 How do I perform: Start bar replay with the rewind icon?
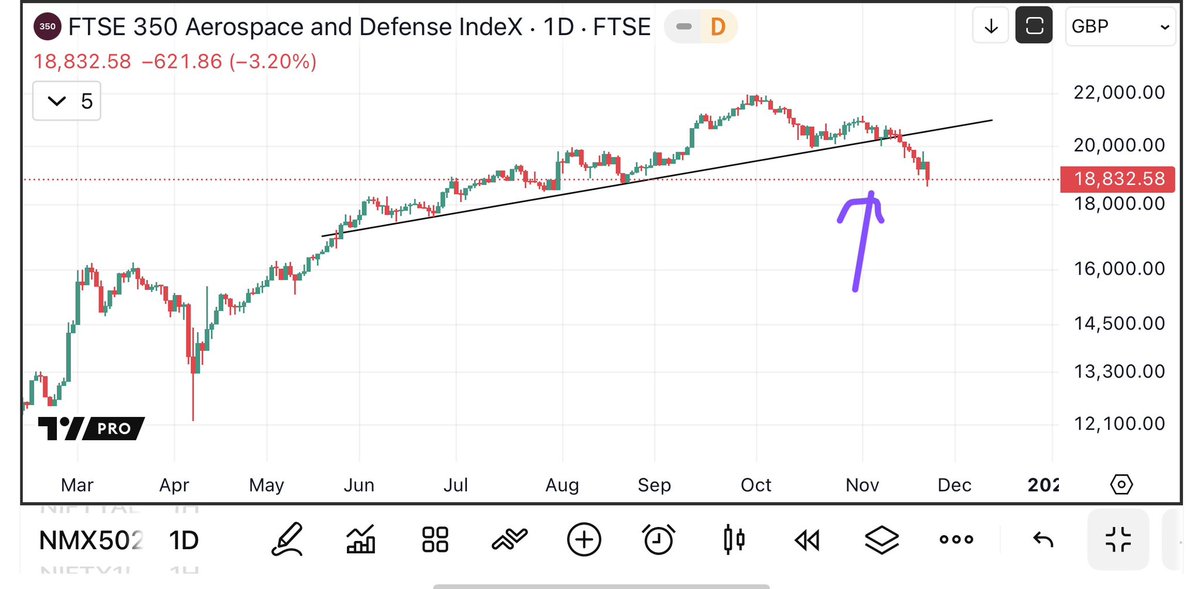(806, 540)
